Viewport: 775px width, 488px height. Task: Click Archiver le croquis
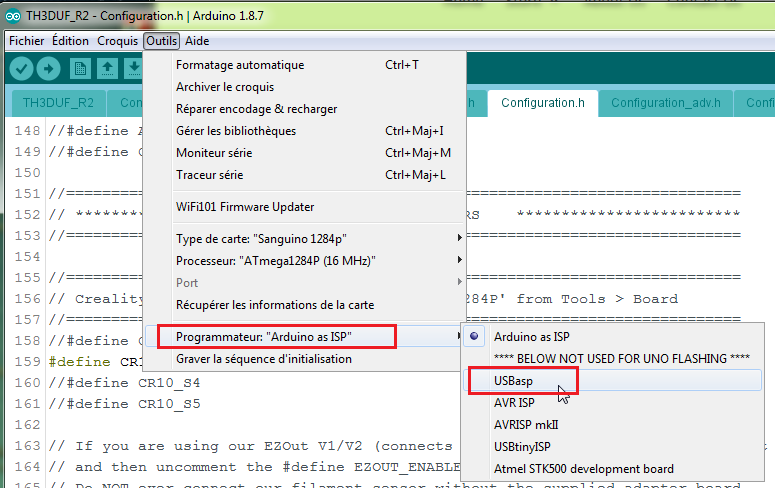click(x=305, y=87)
